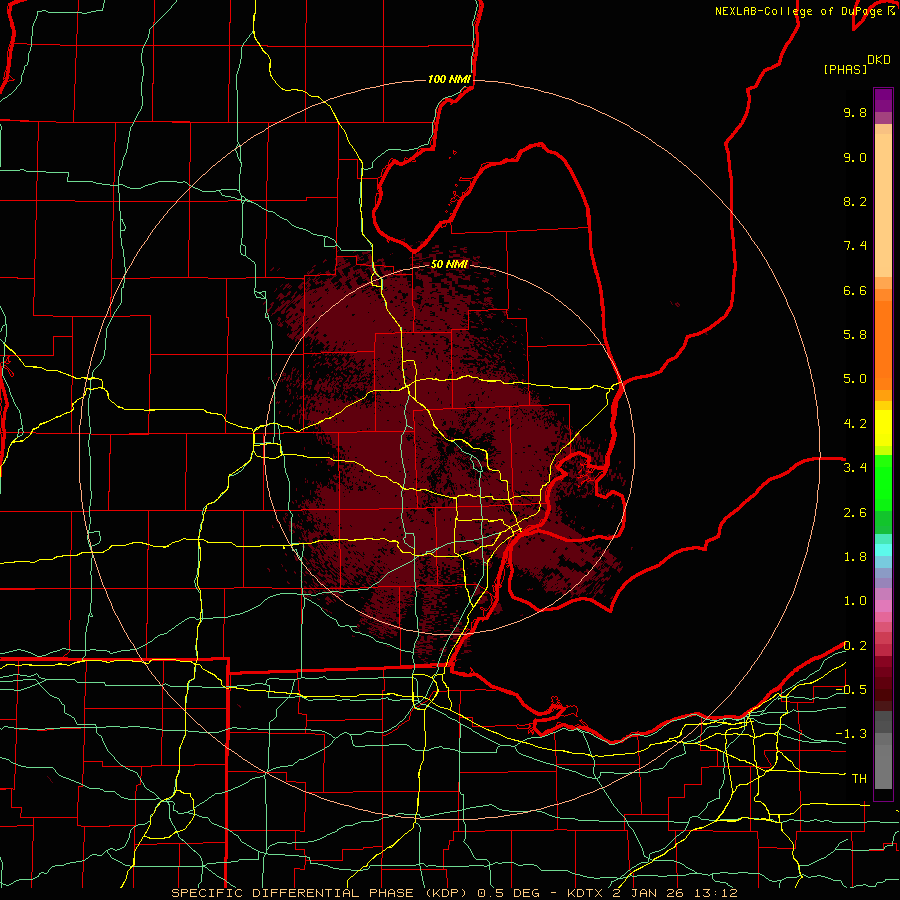Image resolution: width=900 pixels, height=900 pixels.
Task: Click the 7.4 scale value
Action: 855,246
